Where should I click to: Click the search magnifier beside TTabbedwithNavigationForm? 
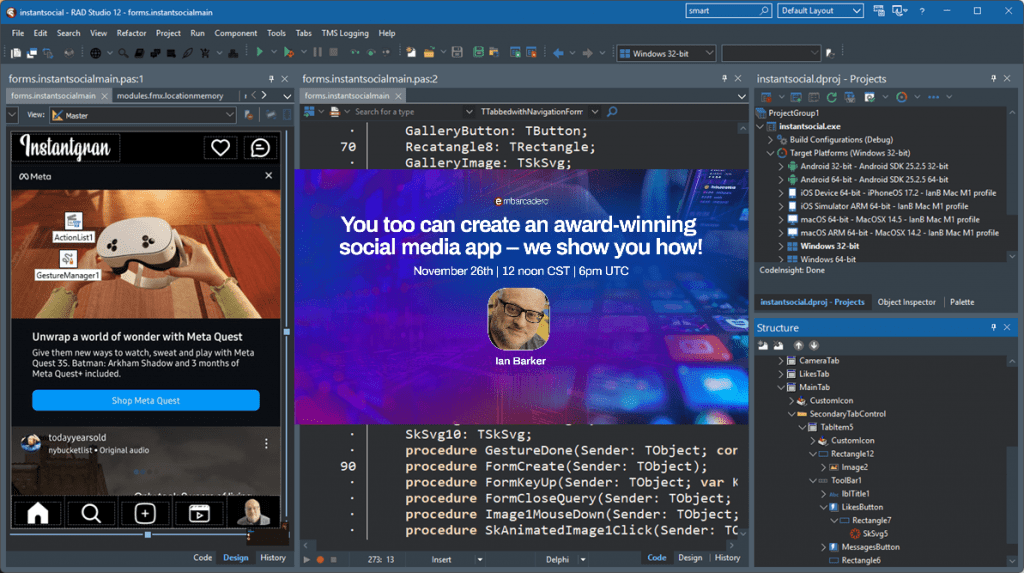coord(612,112)
